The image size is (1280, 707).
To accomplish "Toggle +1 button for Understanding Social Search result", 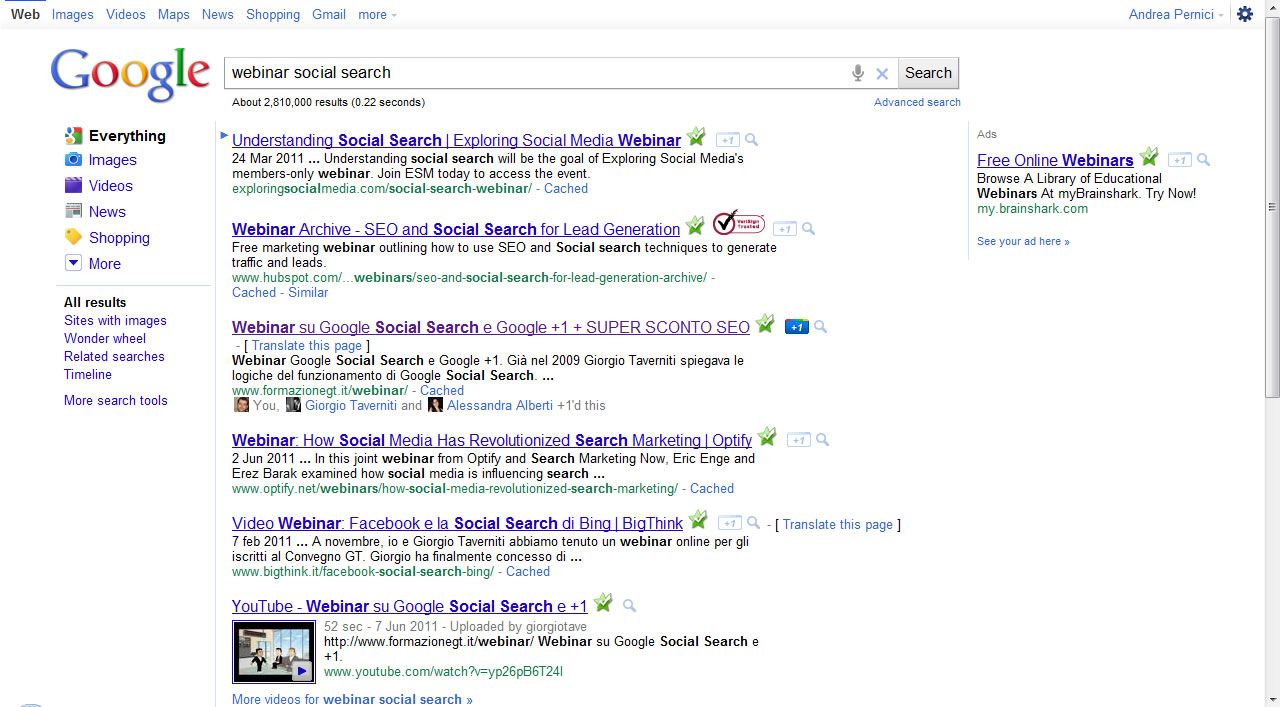I will (728, 140).
